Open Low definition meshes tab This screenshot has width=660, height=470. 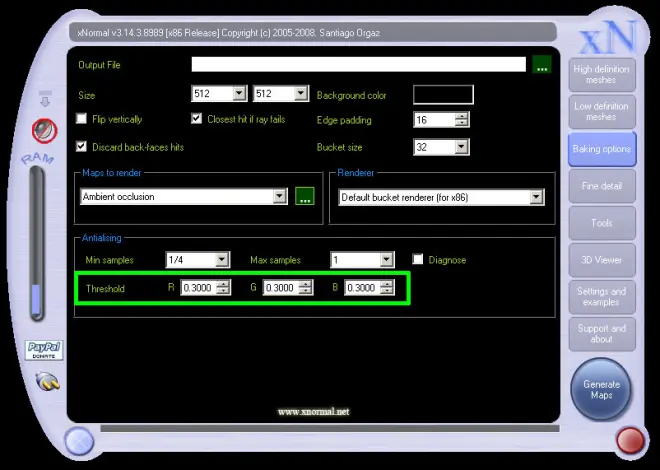tap(601, 112)
